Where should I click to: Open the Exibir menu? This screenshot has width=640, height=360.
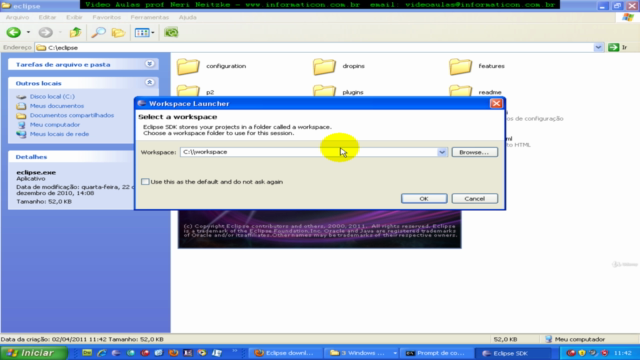pos(74,17)
